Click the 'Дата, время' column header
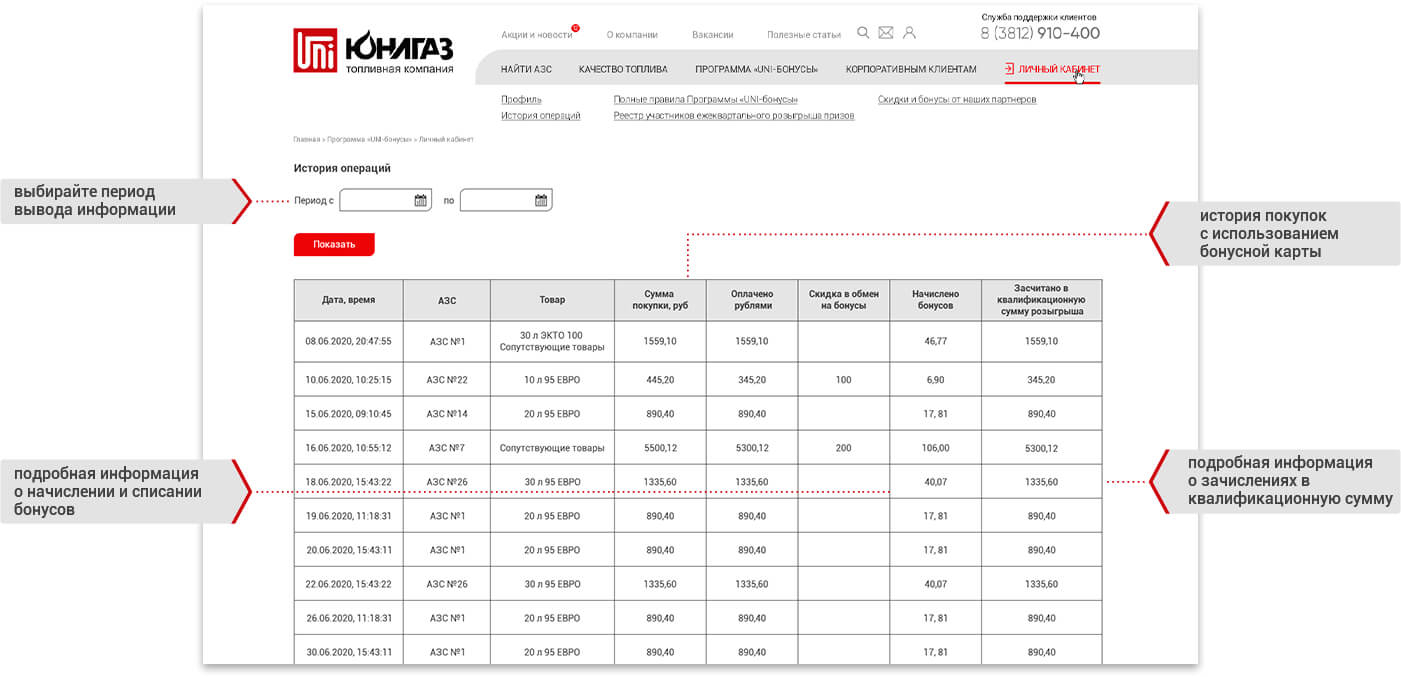 point(349,300)
